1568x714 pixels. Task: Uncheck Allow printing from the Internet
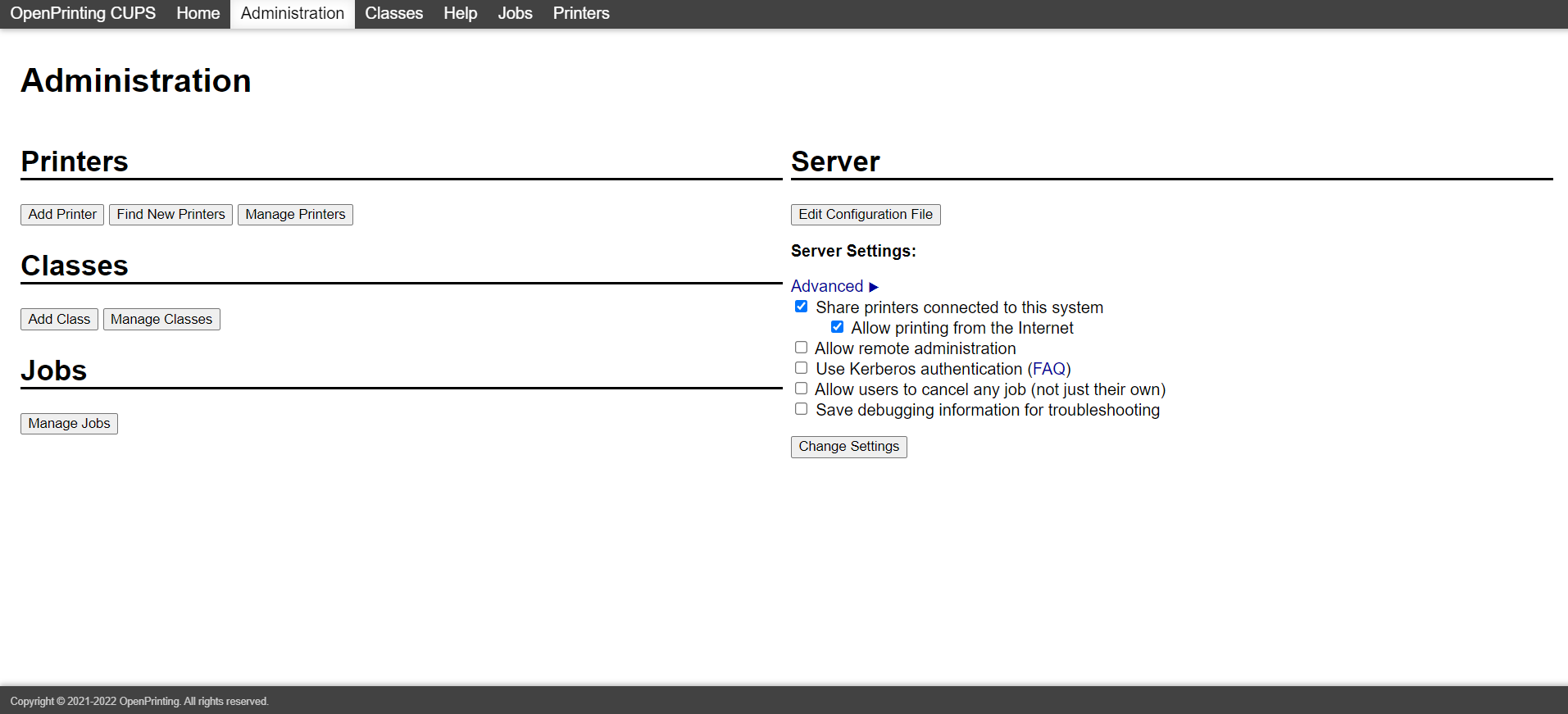[837, 327]
